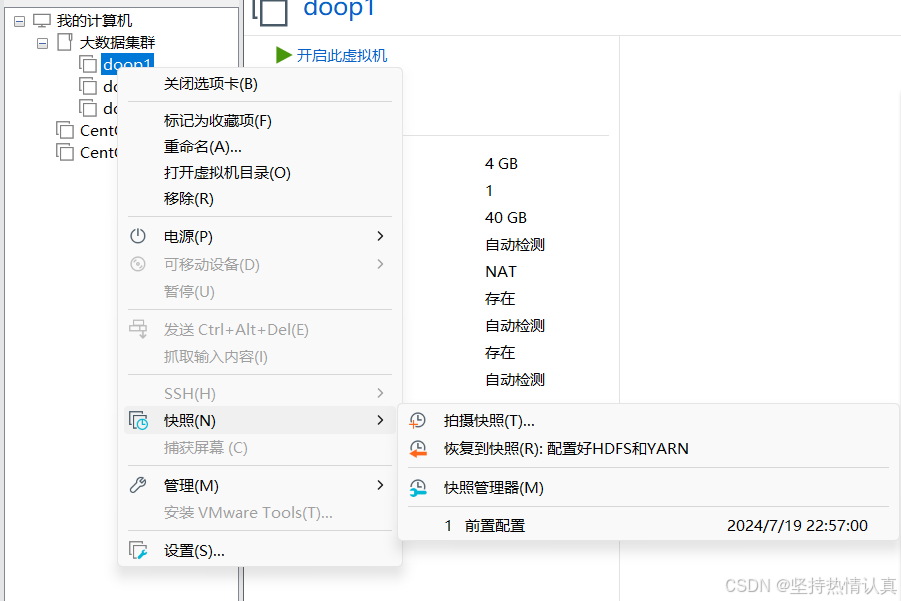
Task: Click the green play icon for 开启此虚拟机
Action: 284,55
